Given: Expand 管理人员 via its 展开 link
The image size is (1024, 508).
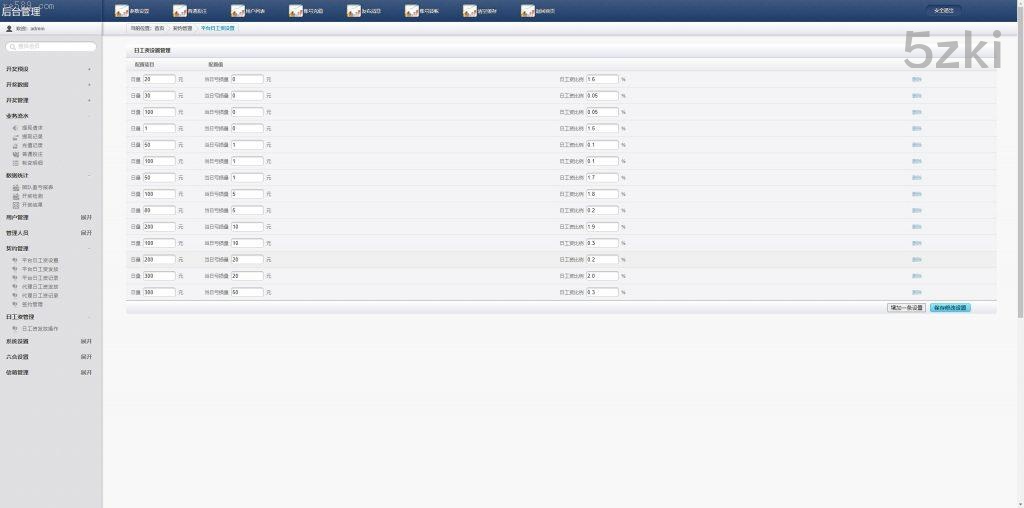Looking at the screenshot, I should [86, 232].
